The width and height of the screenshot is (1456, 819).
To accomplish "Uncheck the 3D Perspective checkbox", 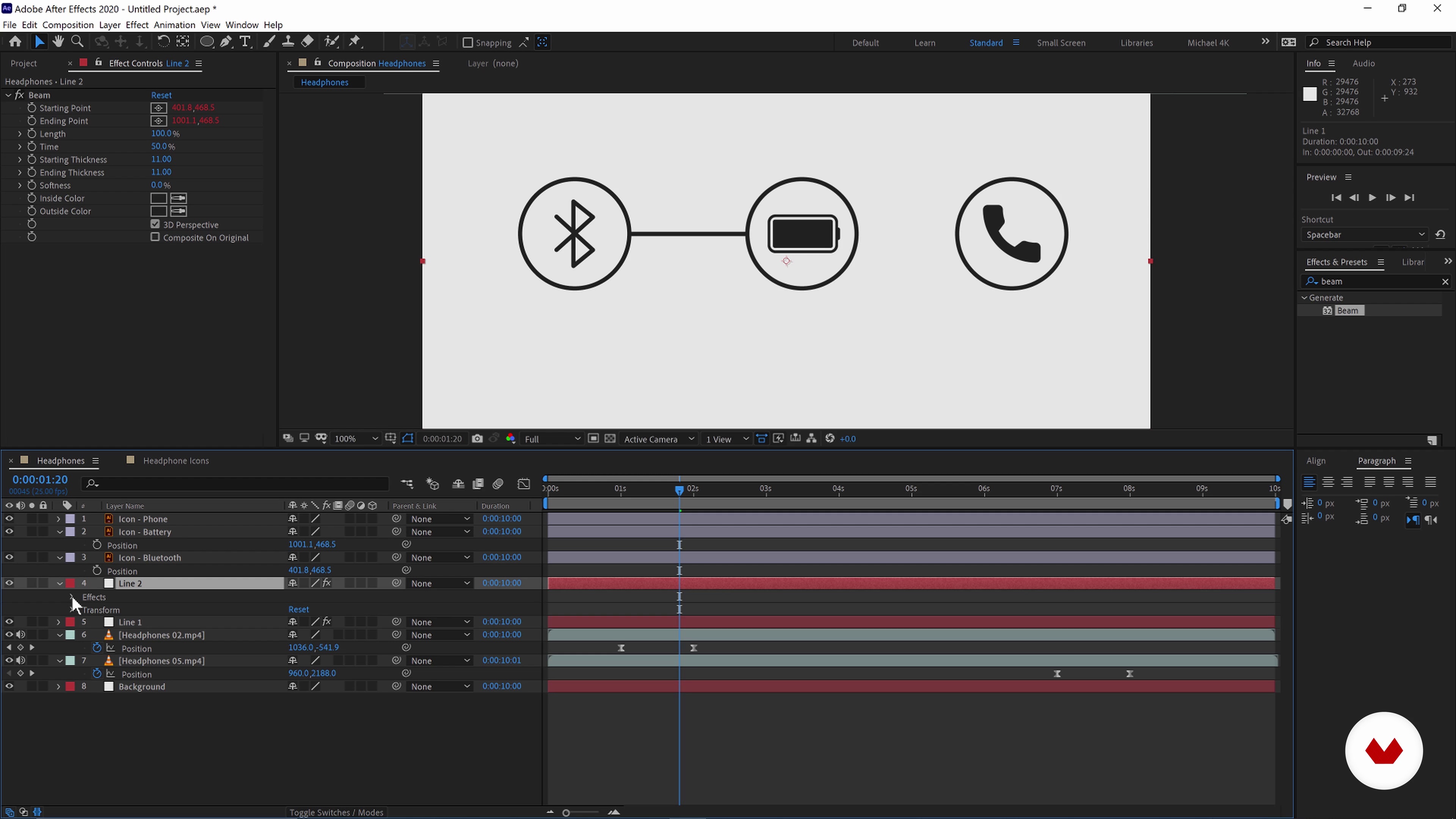I will (155, 224).
